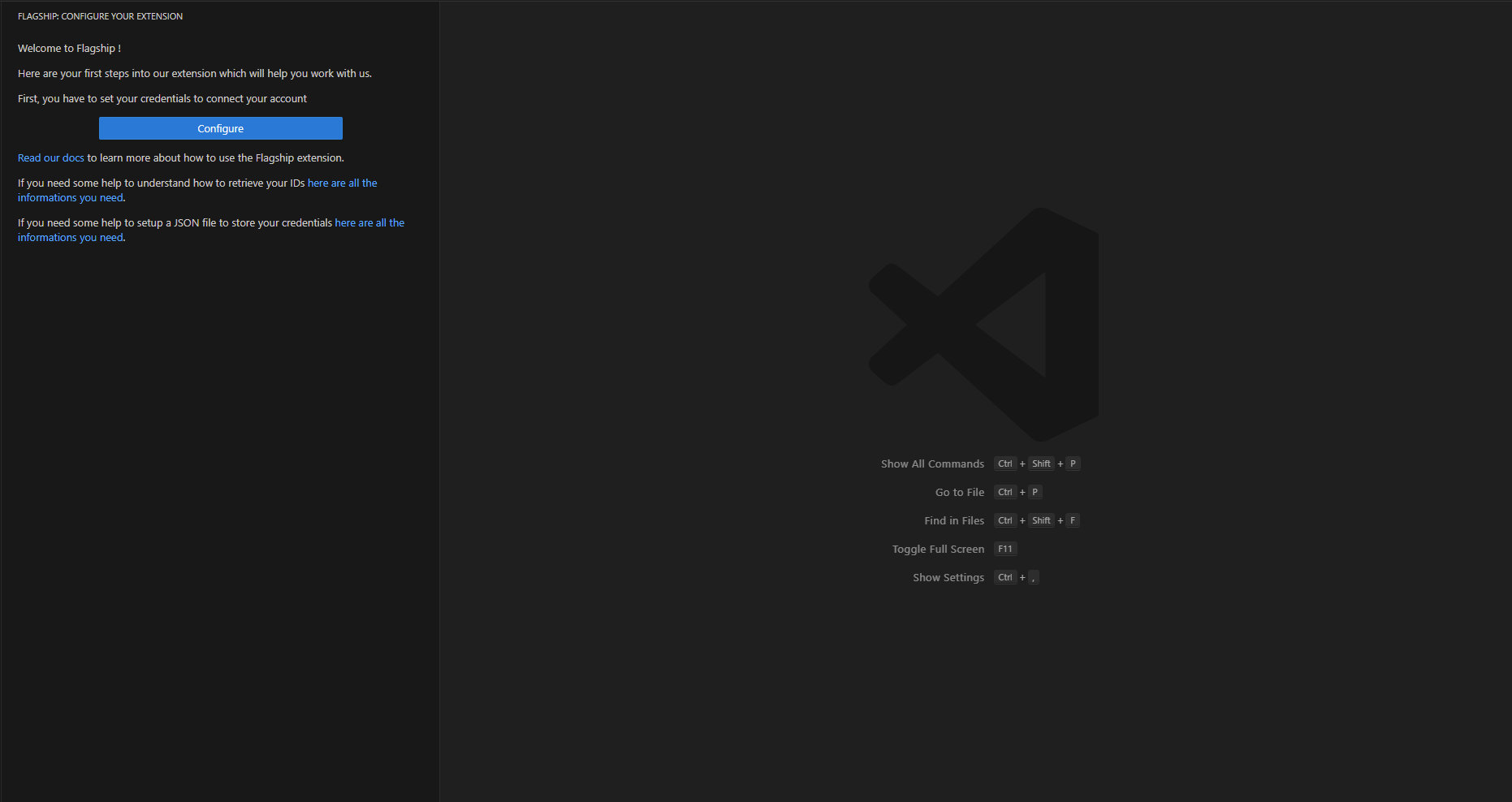Open the "Read our docs" link

(x=51, y=158)
